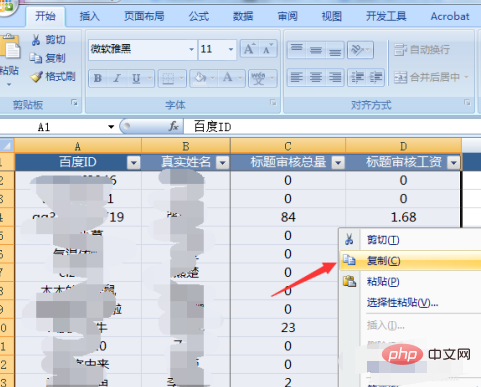Choose 粘贴(P) in context menu

[411, 282]
